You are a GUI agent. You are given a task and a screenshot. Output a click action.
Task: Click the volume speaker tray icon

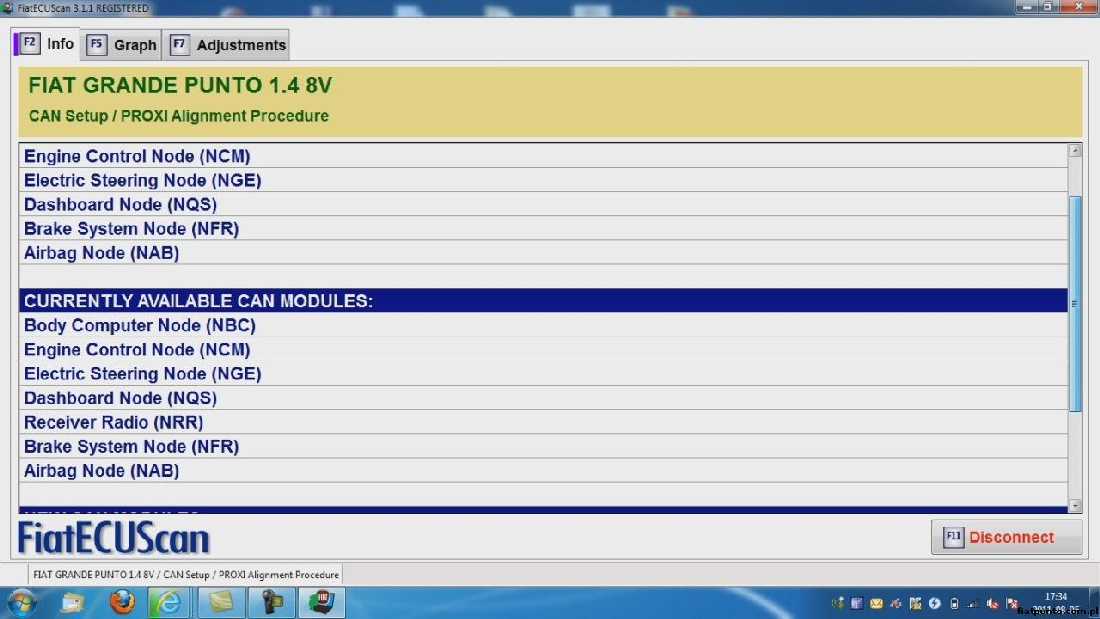point(992,604)
